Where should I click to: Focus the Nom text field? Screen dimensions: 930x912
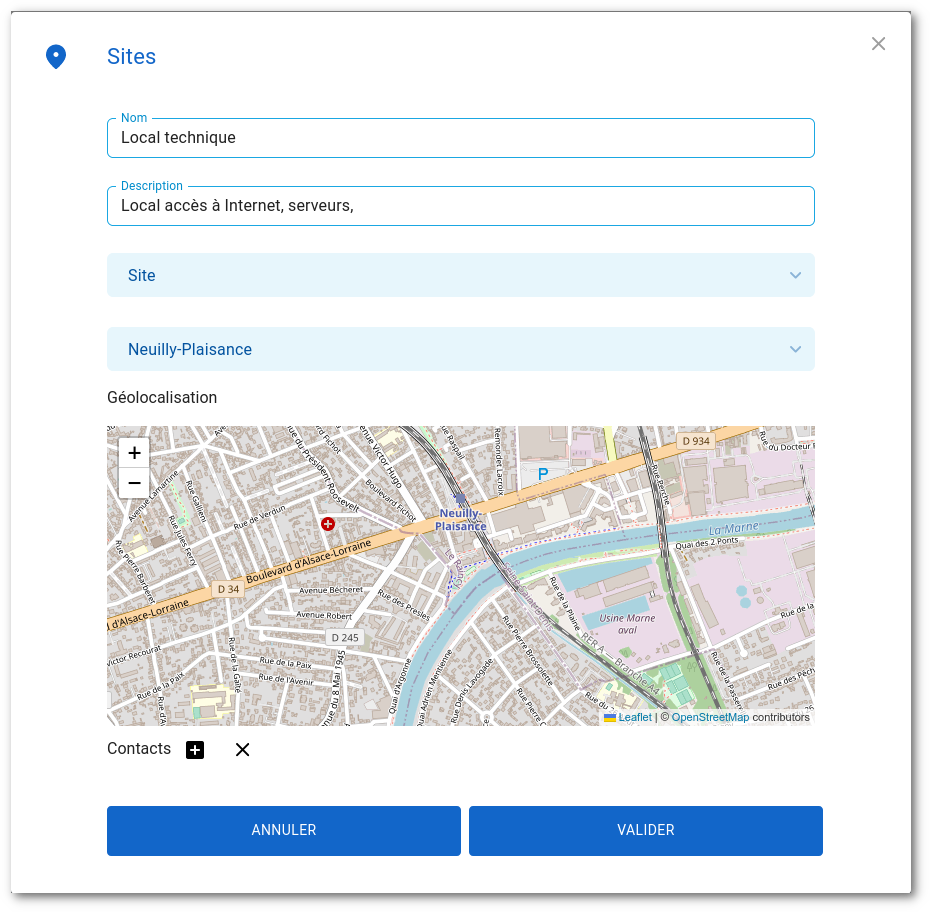tap(460, 138)
